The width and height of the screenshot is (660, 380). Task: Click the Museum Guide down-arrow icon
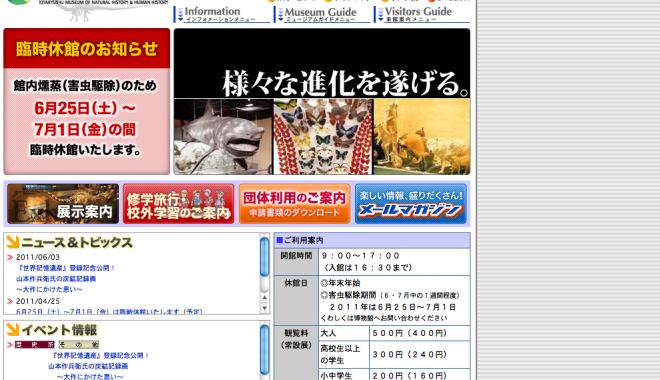(280, 15)
